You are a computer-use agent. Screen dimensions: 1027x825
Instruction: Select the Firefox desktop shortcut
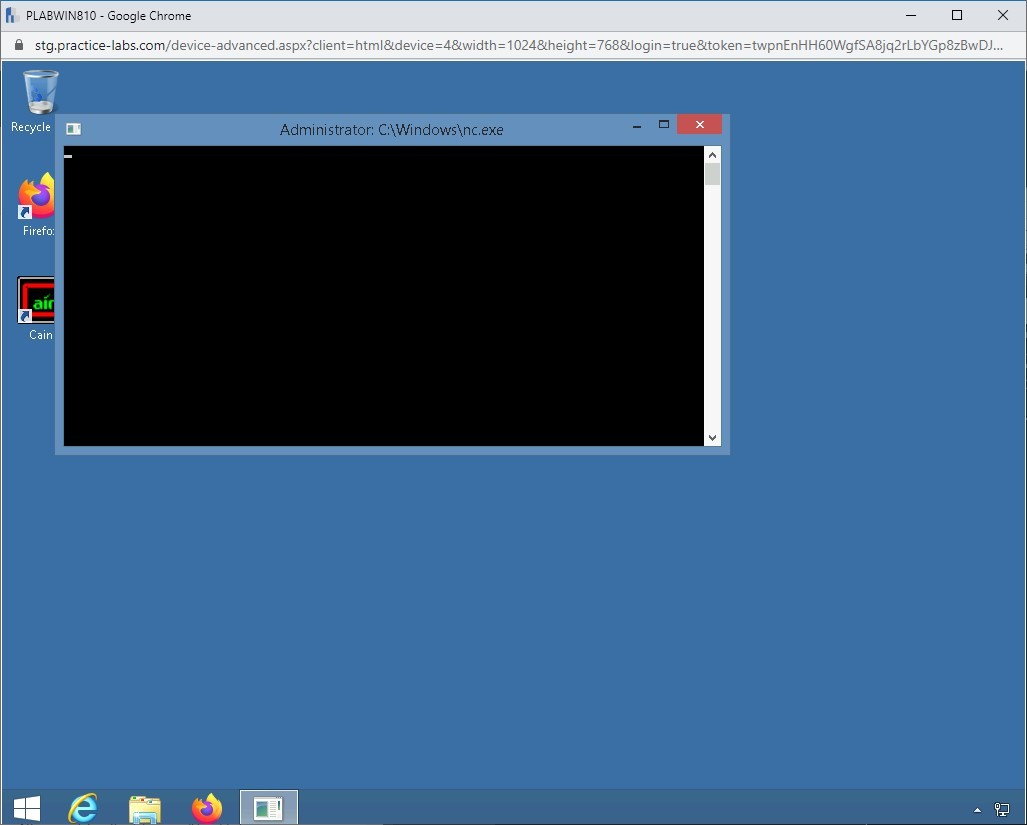click(x=38, y=201)
